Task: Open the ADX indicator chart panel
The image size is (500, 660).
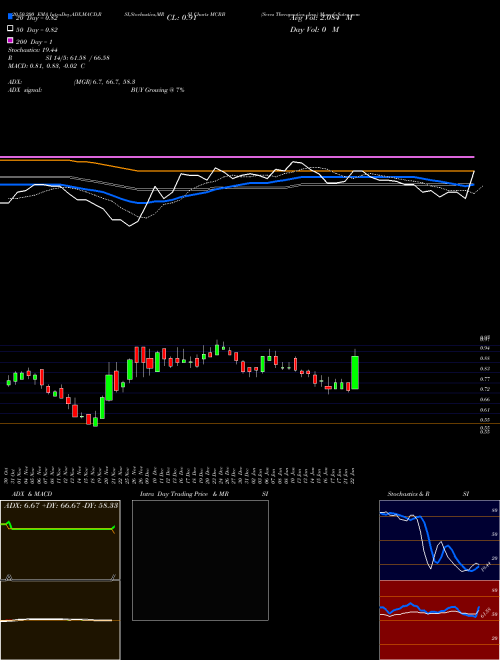Action: coord(60,540)
